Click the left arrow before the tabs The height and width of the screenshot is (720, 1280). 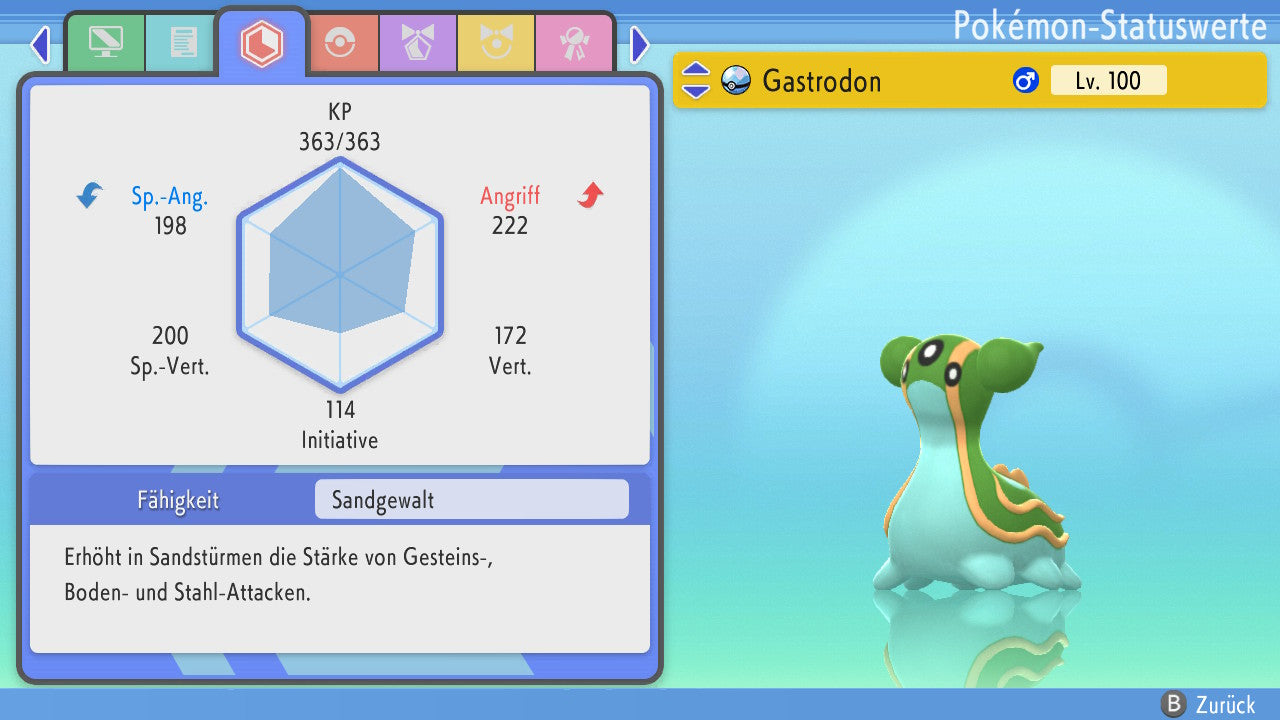point(40,44)
